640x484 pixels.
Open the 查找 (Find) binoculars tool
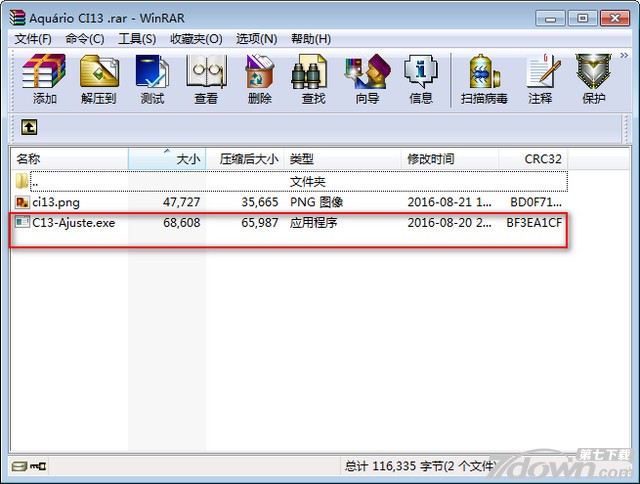tap(313, 79)
